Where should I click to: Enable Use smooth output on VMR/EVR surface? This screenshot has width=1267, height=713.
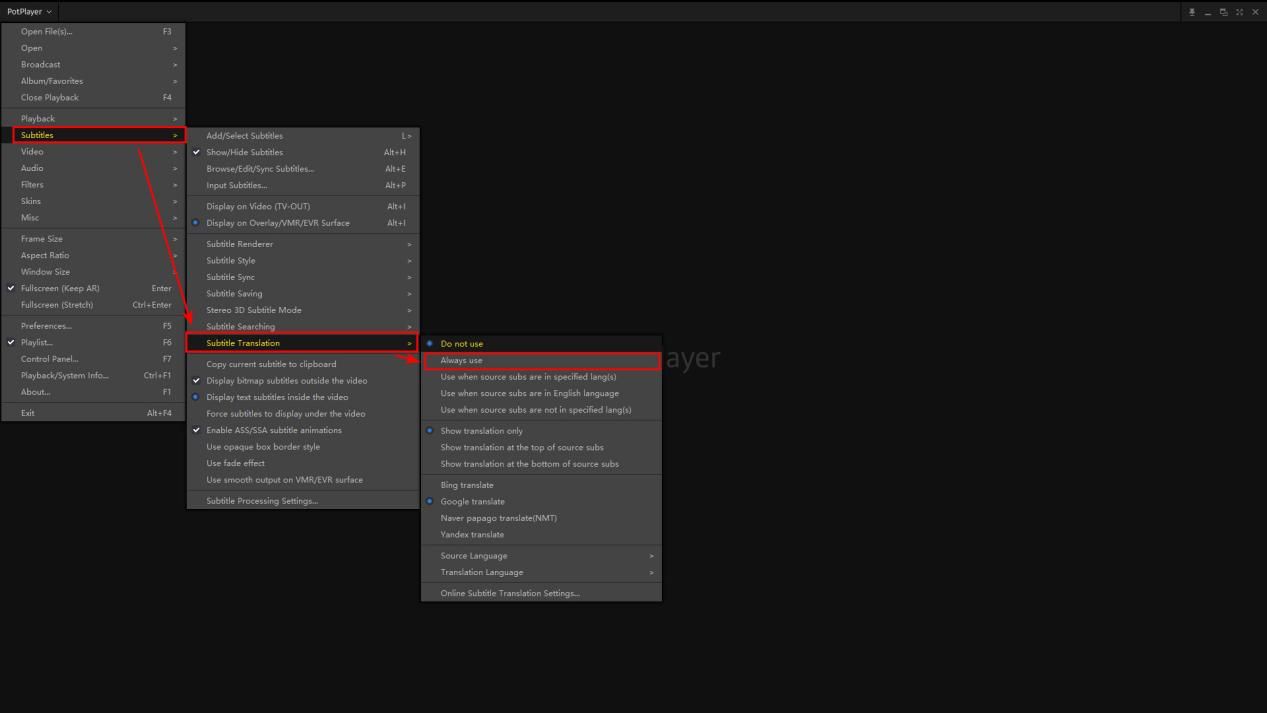(x=302, y=479)
